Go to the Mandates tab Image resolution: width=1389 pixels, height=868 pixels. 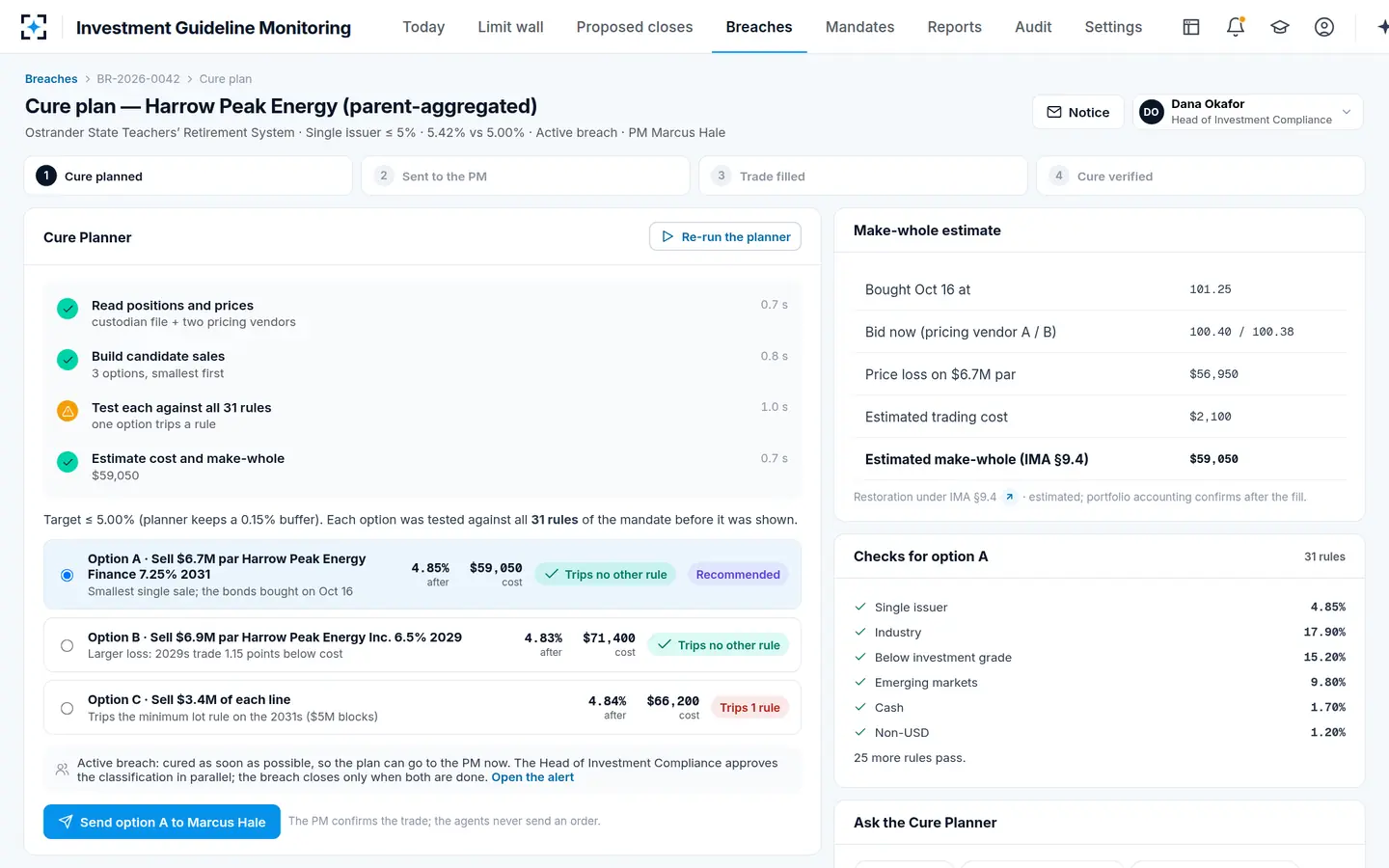[859, 27]
